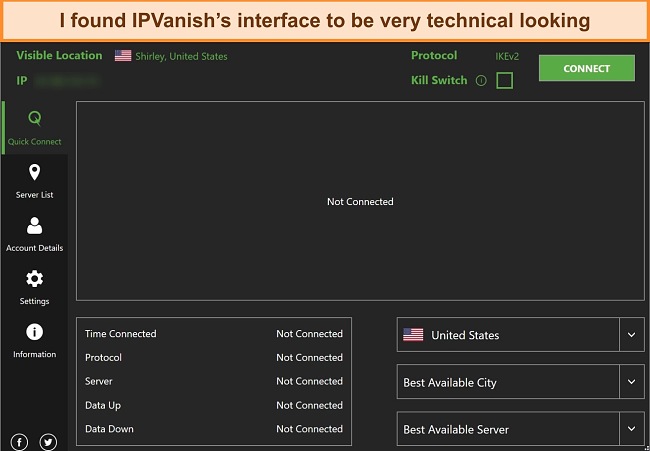Expand the Best Available City arrow
The image size is (650, 451).
631,382
